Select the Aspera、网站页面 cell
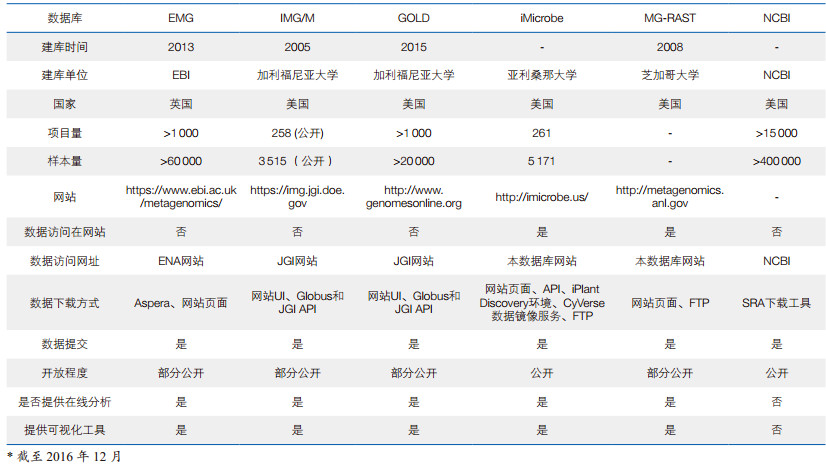The image size is (826, 470). (x=181, y=303)
